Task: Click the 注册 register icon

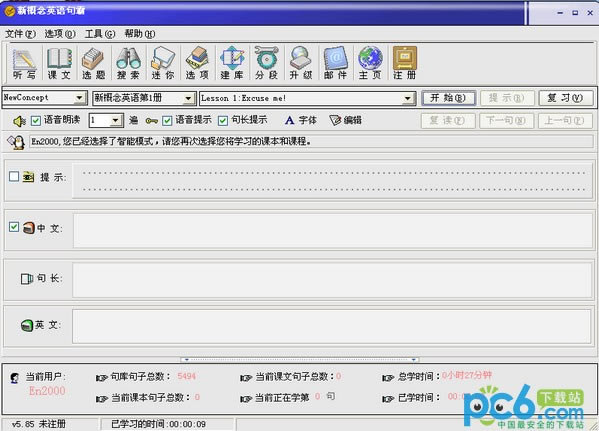Action: [x=405, y=63]
